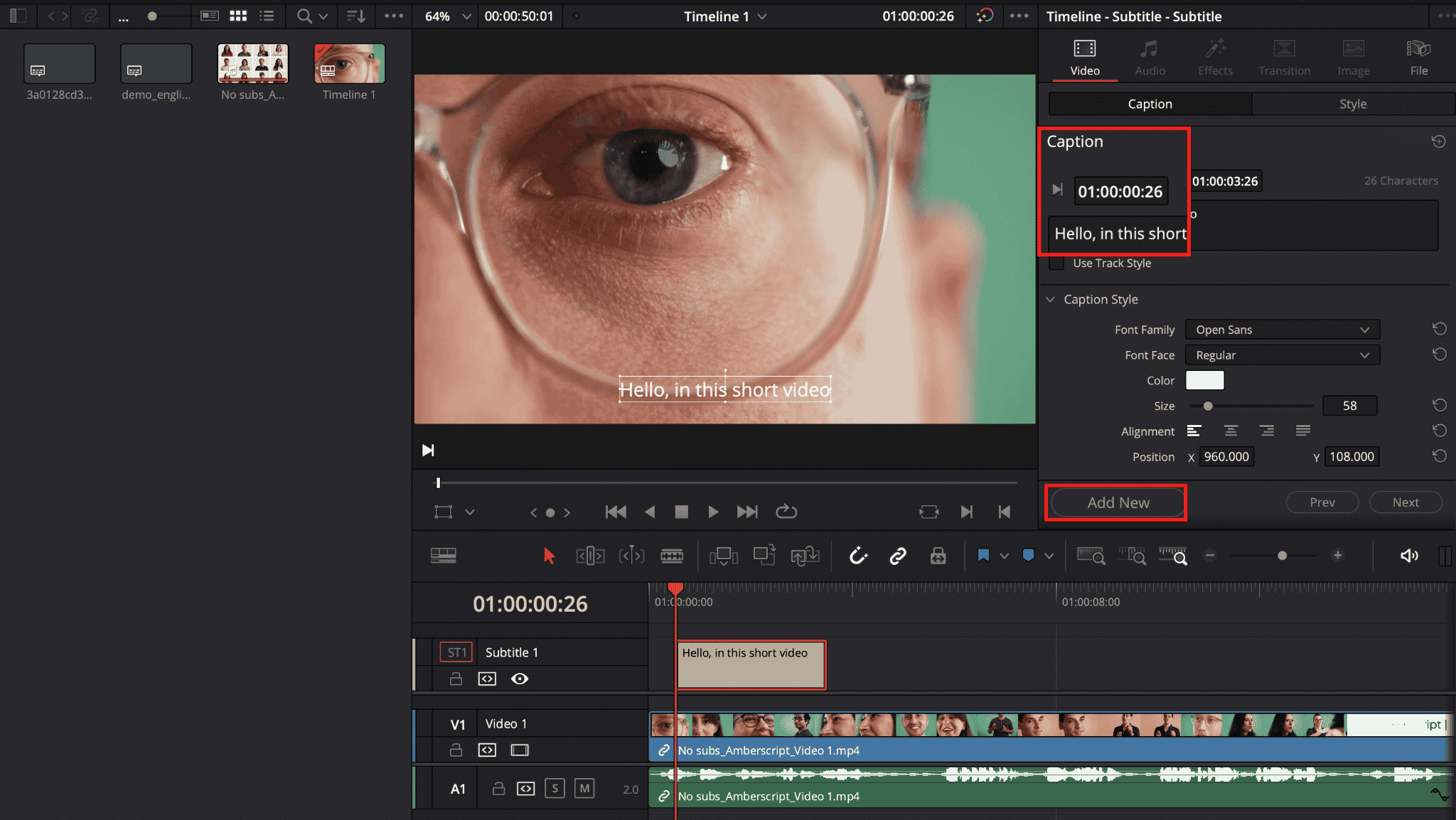Open the Marker color dropdown arrow
Viewport: 1456px width, 820px height.
(1049, 556)
